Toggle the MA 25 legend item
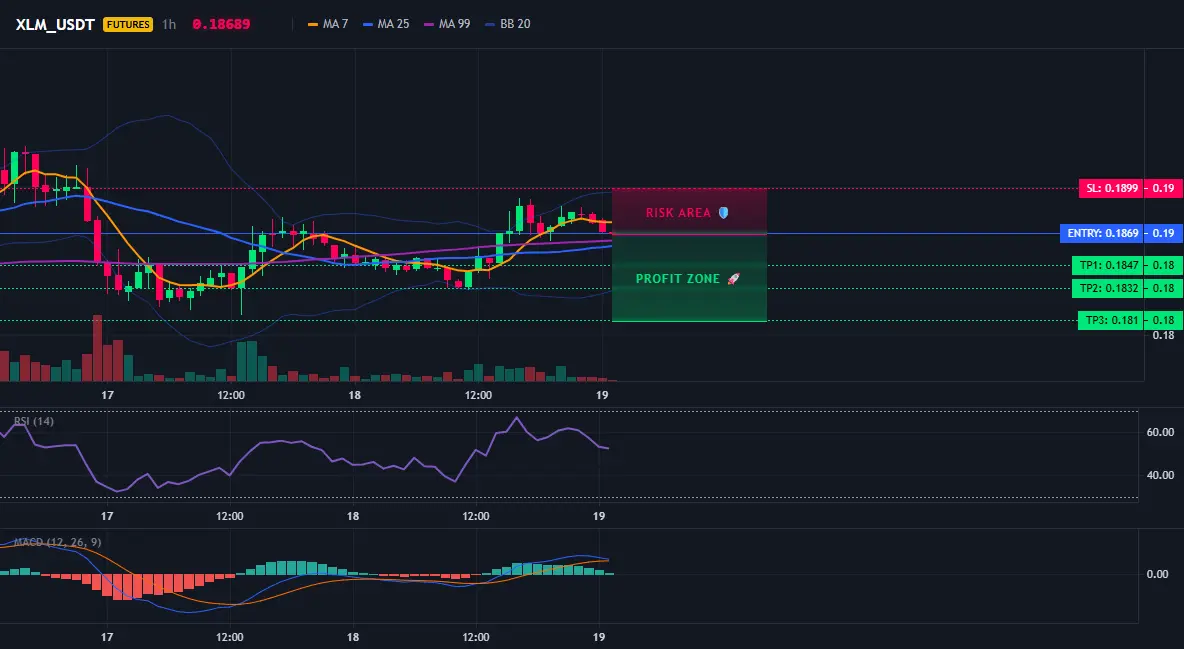 coord(387,24)
